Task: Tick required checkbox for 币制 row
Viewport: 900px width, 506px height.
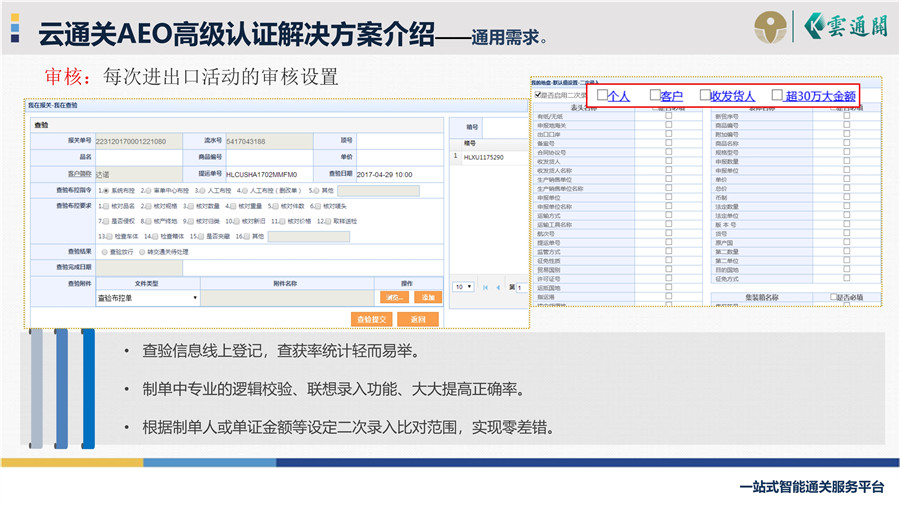Action: [847, 197]
